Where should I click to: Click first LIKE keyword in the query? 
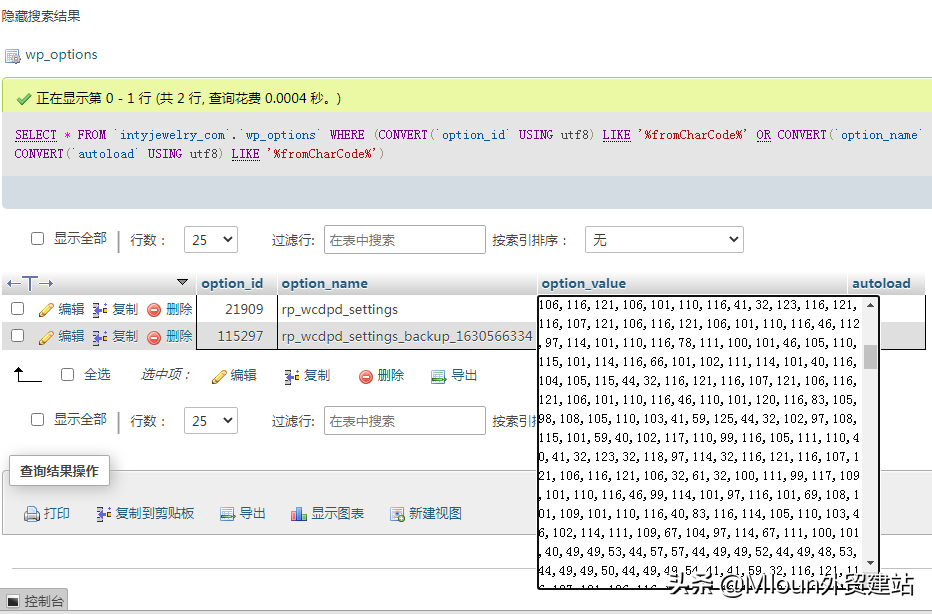coord(616,135)
